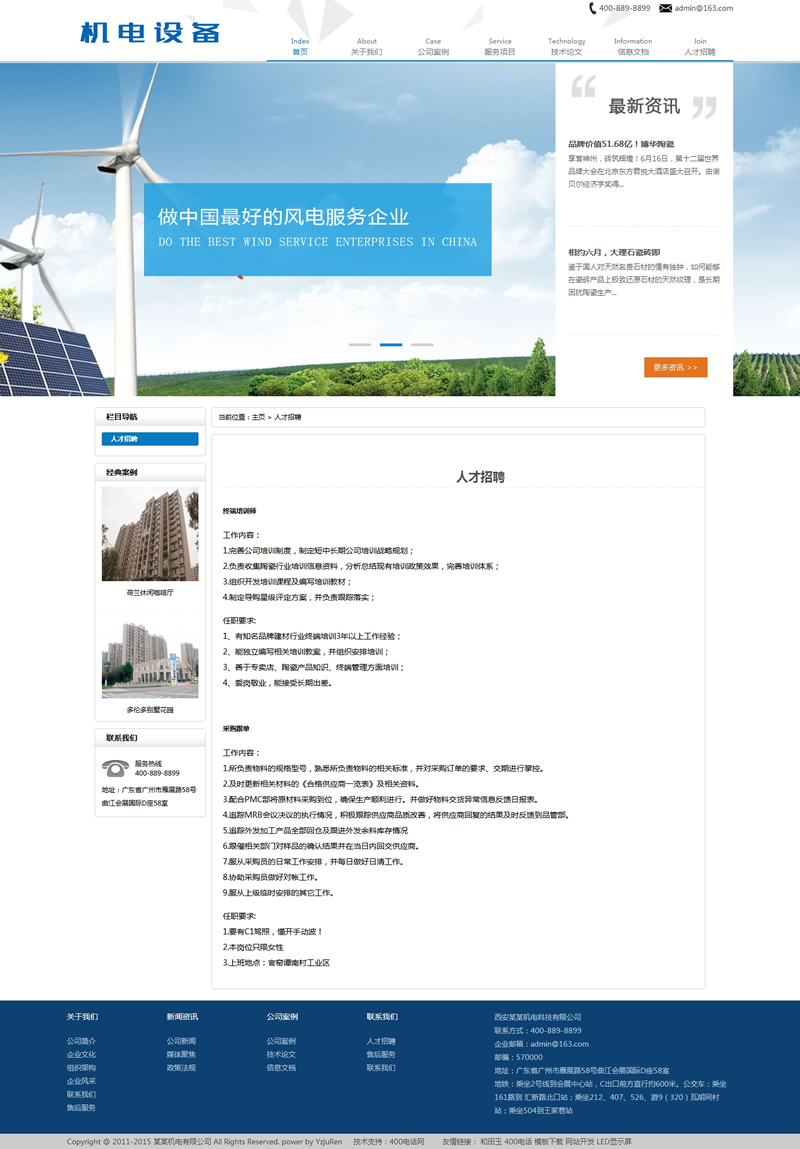Select the blue 人才招聘 sidebar item
The image size is (800, 1149).
pyautogui.click(x=150, y=439)
